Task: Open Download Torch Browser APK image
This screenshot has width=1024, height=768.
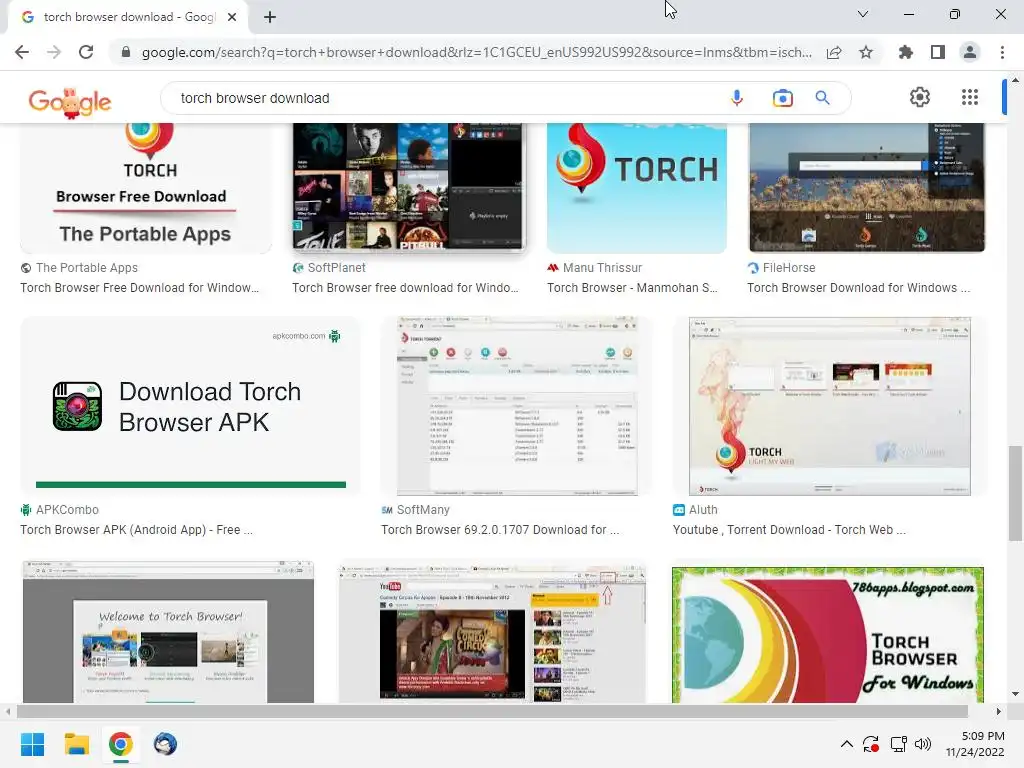Action: [190, 406]
